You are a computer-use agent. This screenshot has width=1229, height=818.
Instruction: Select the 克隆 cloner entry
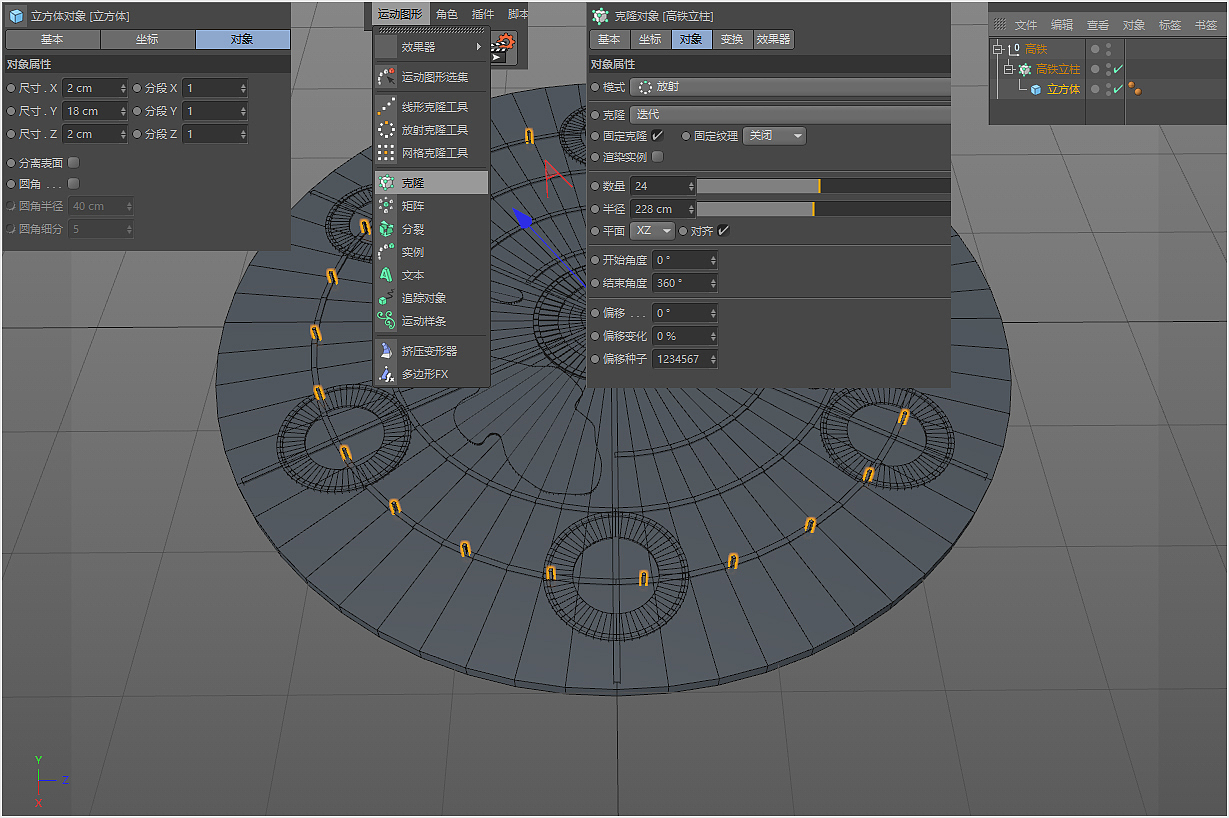pos(432,183)
